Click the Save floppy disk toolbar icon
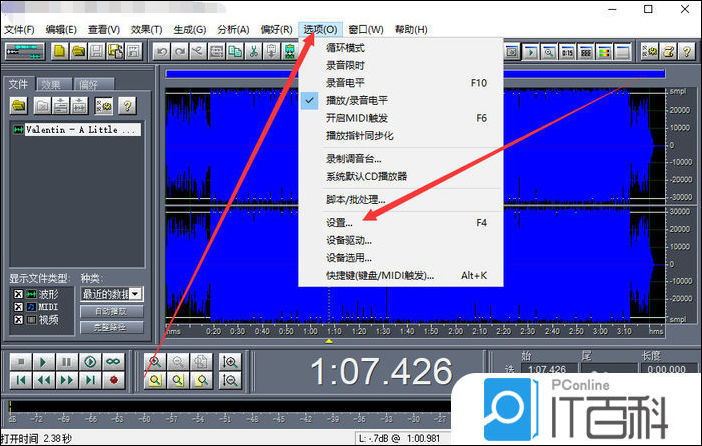Image resolution: width=702 pixels, height=446 pixels. (96, 51)
